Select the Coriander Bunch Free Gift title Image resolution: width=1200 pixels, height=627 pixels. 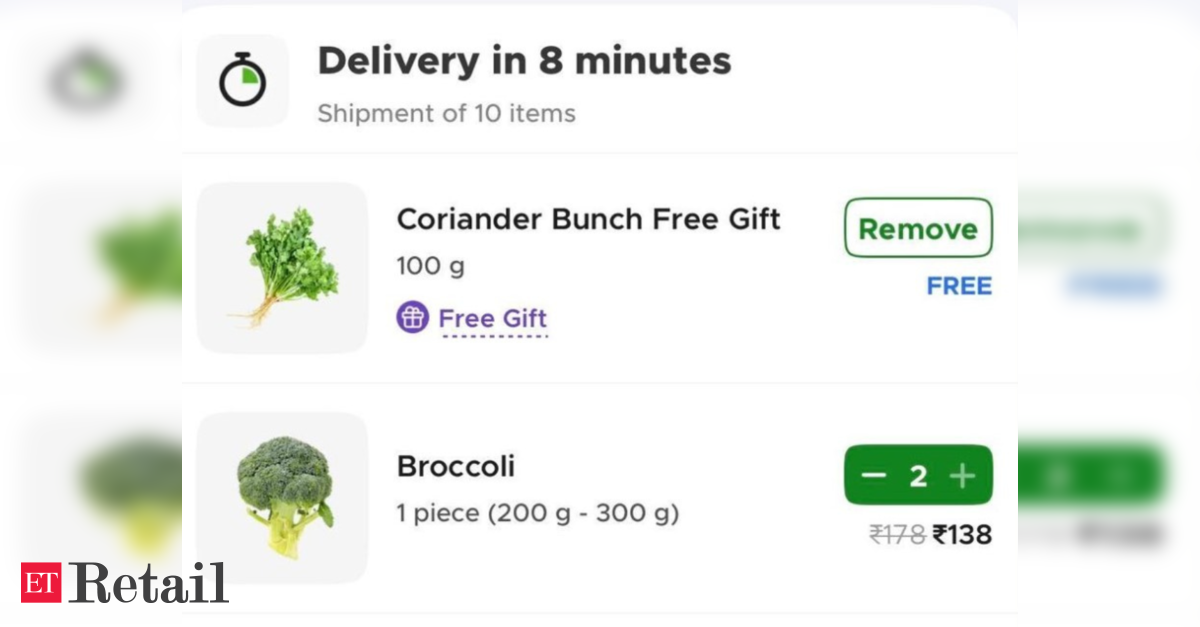(589, 219)
